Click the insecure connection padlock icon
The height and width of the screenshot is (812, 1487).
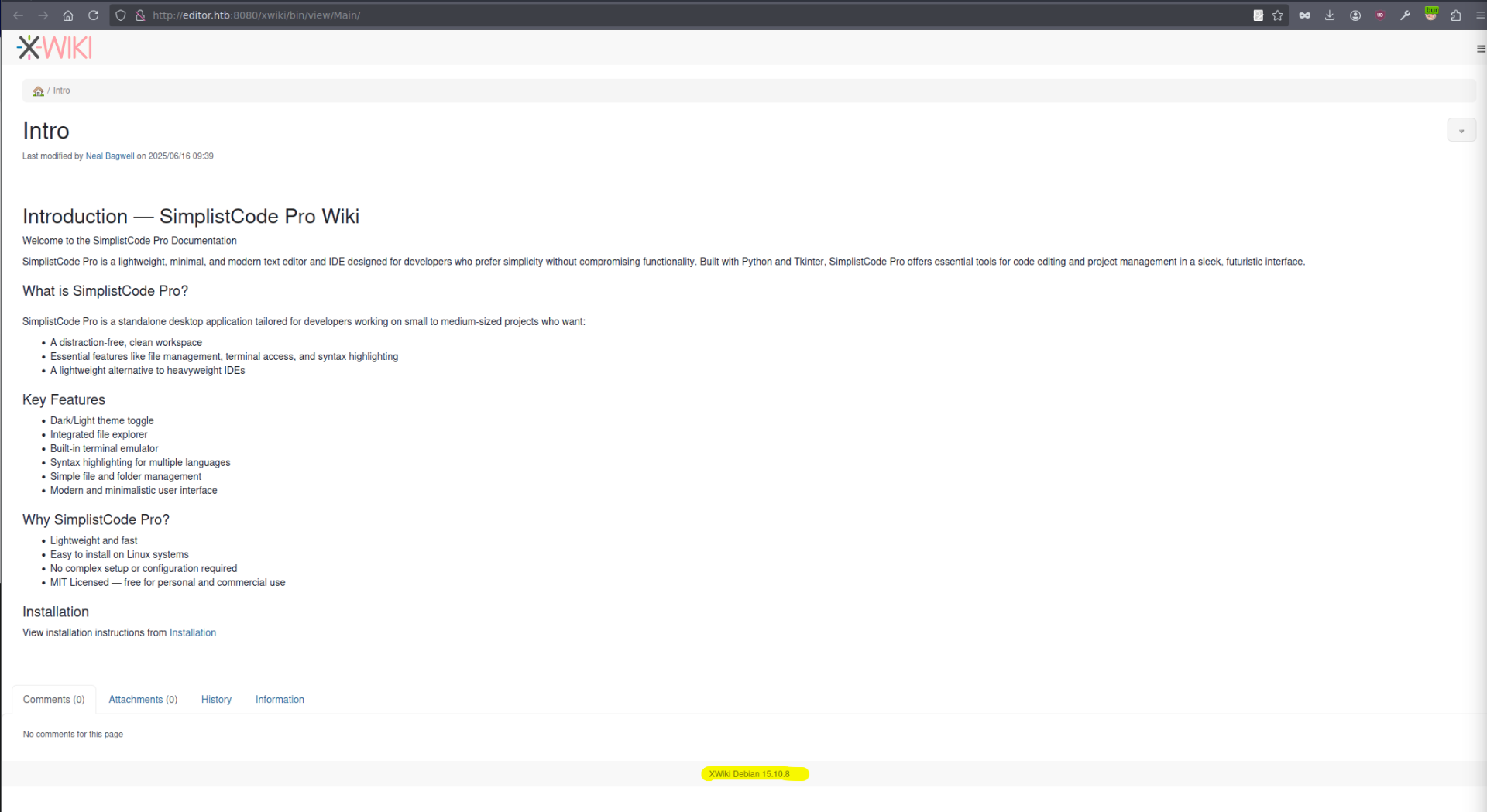[x=140, y=15]
